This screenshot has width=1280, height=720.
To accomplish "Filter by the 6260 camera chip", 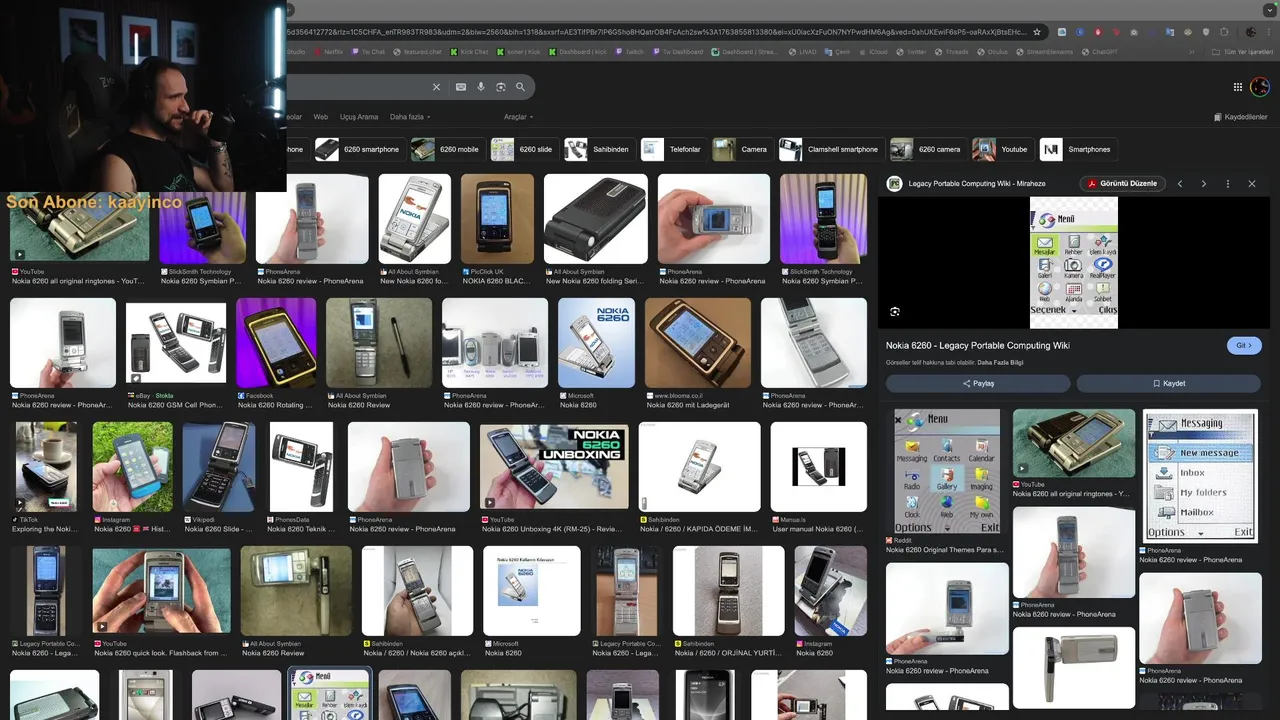I will pyautogui.click(x=928, y=149).
